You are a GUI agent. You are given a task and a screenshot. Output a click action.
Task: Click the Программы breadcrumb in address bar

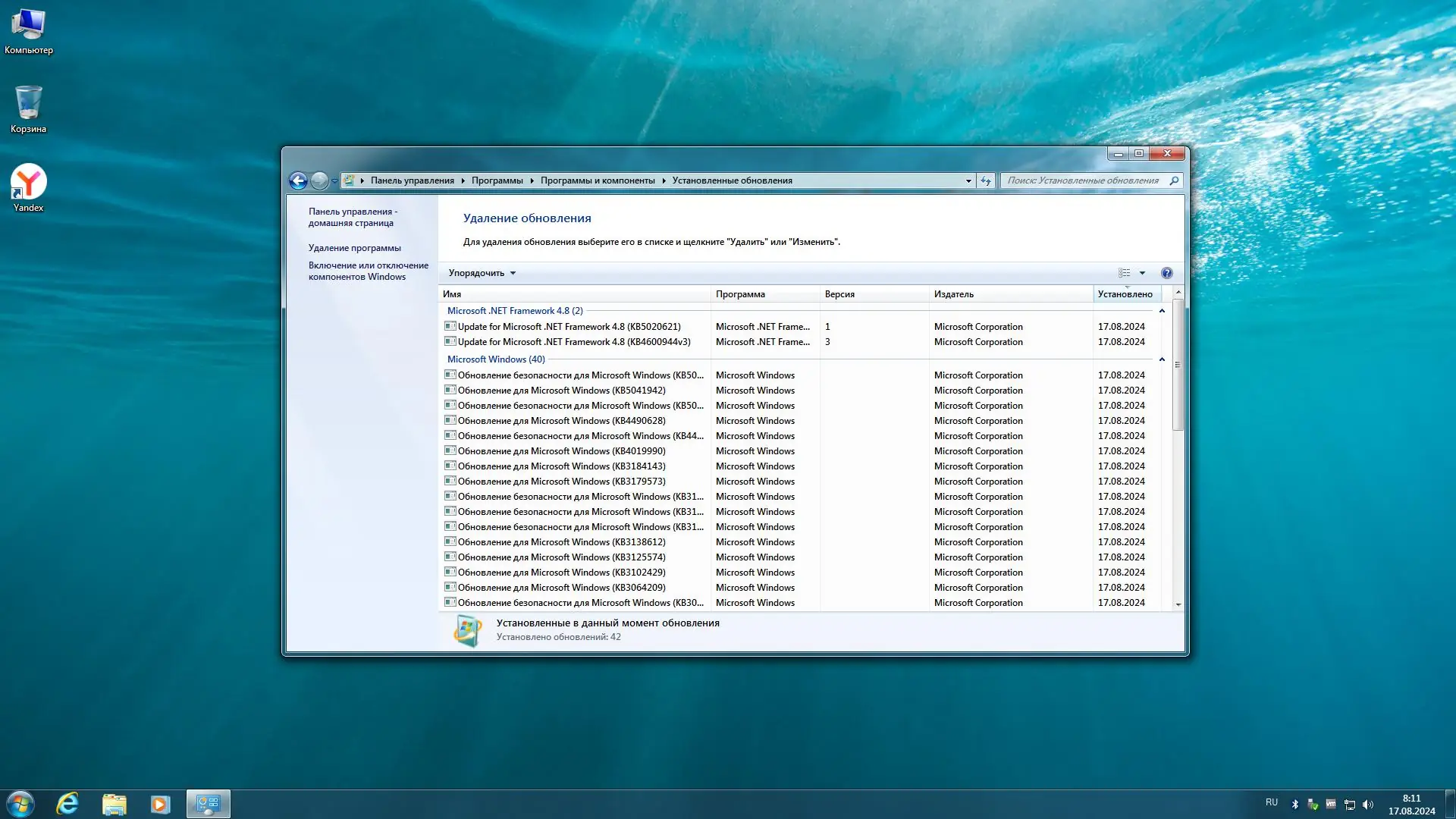[x=497, y=180]
